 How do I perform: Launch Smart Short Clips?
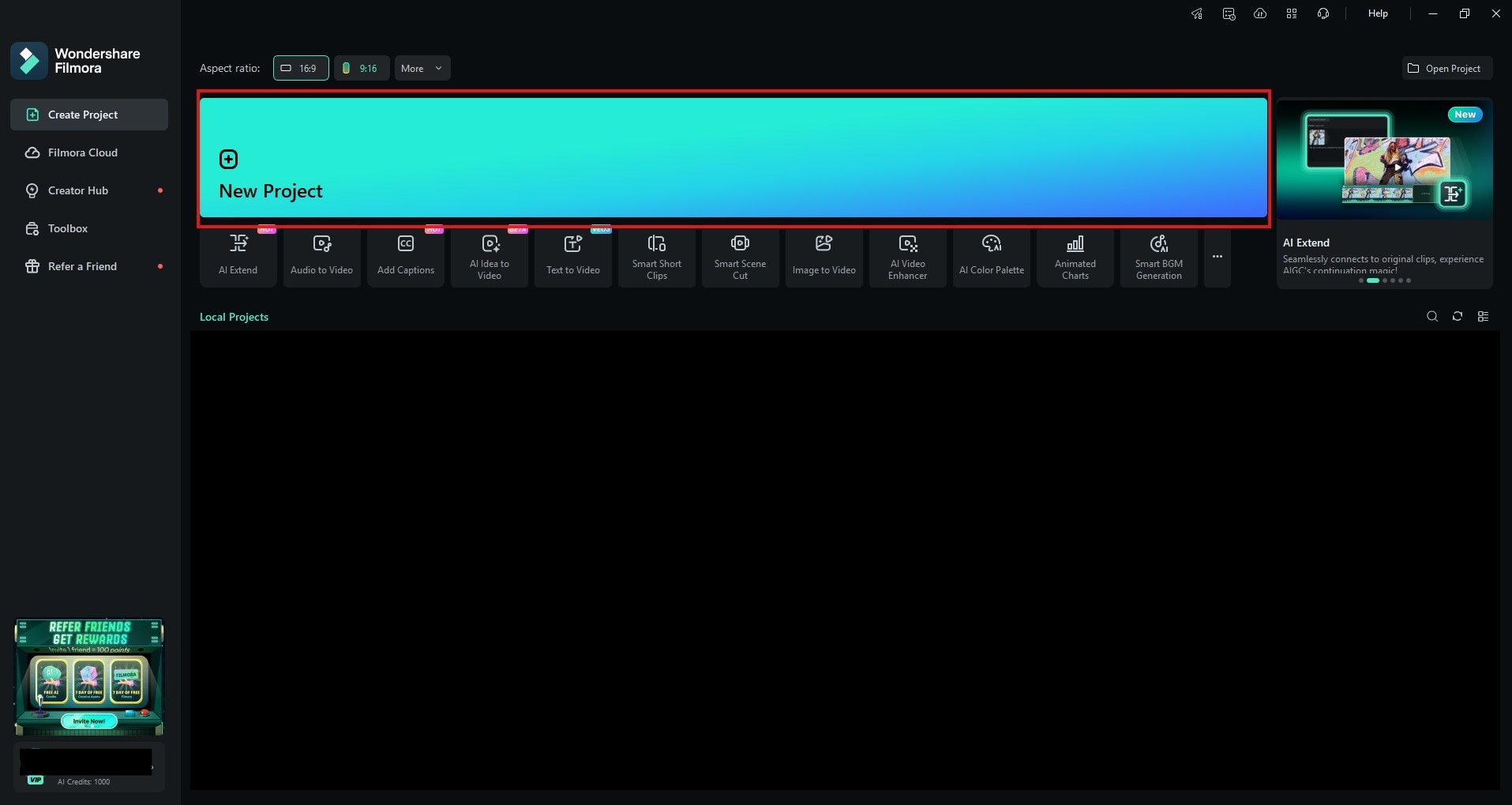point(657,258)
